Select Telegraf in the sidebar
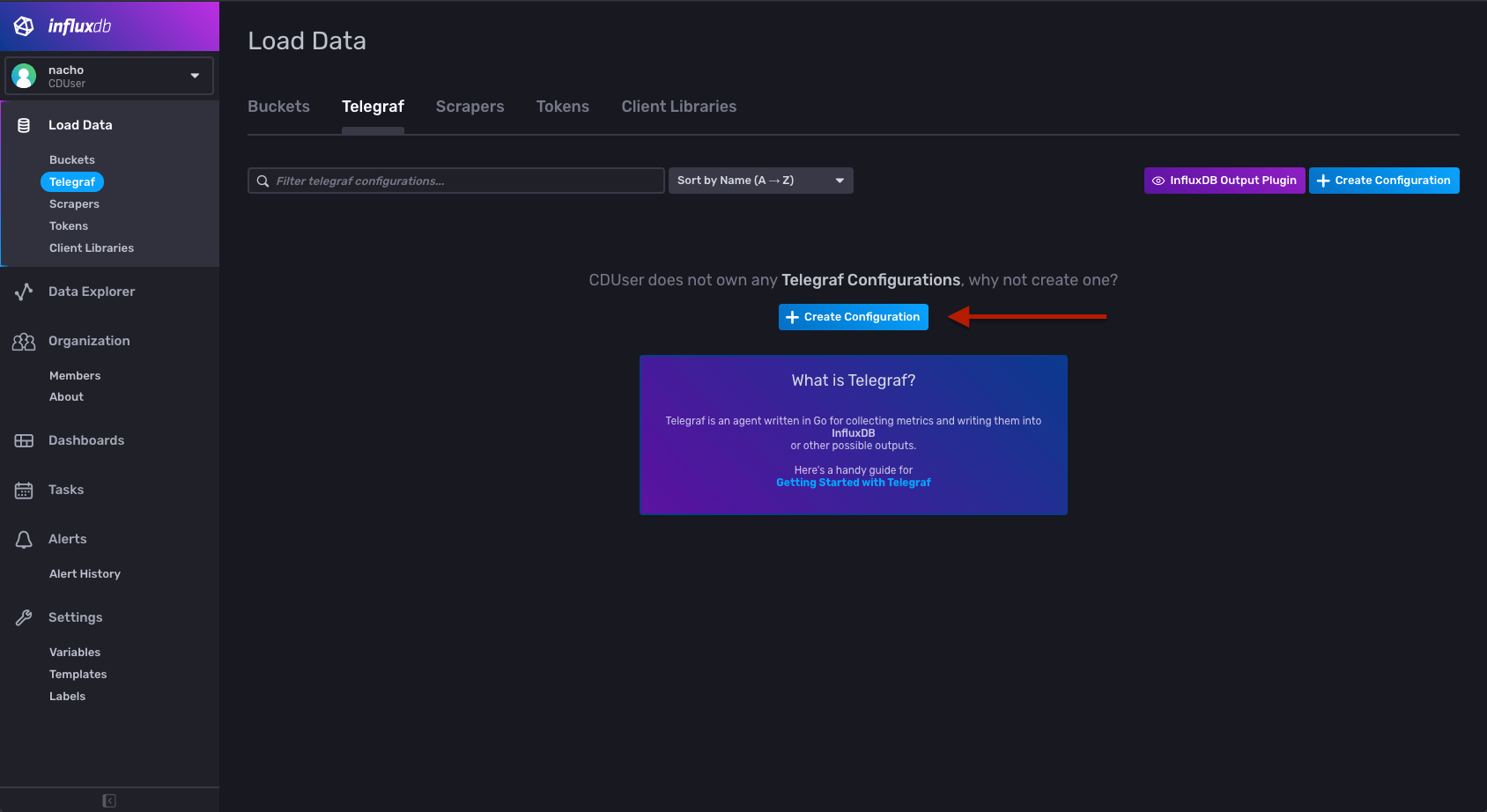The width and height of the screenshot is (1487, 812). pos(72,182)
